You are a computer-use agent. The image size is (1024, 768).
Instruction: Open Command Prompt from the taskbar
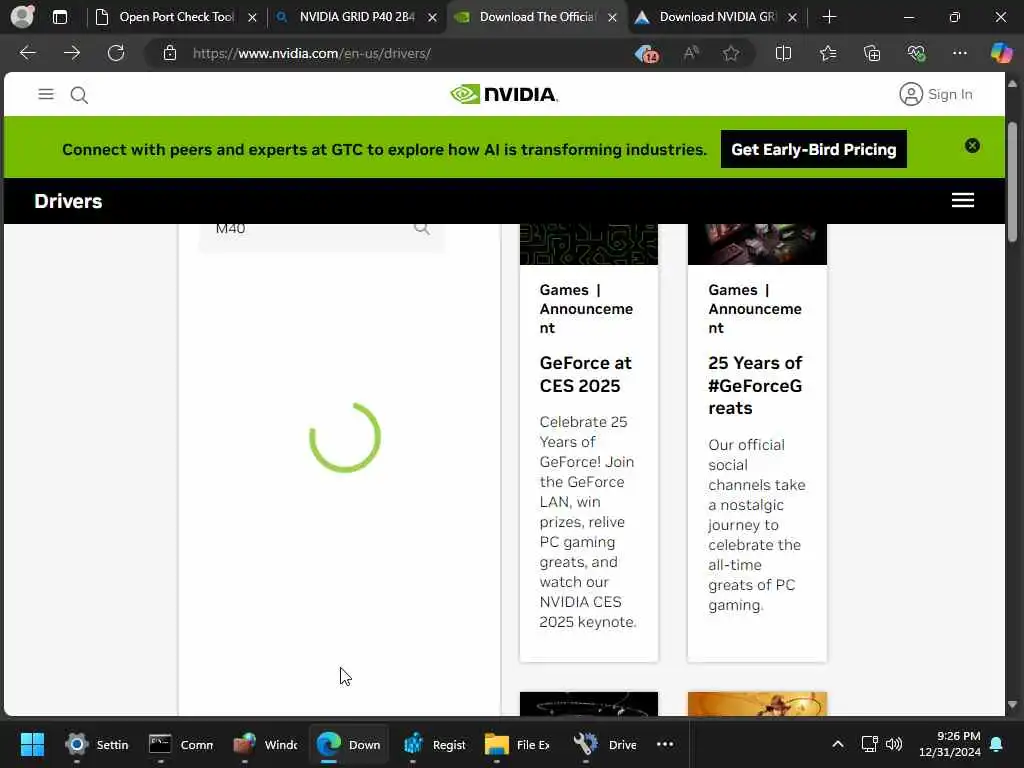click(x=181, y=744)
